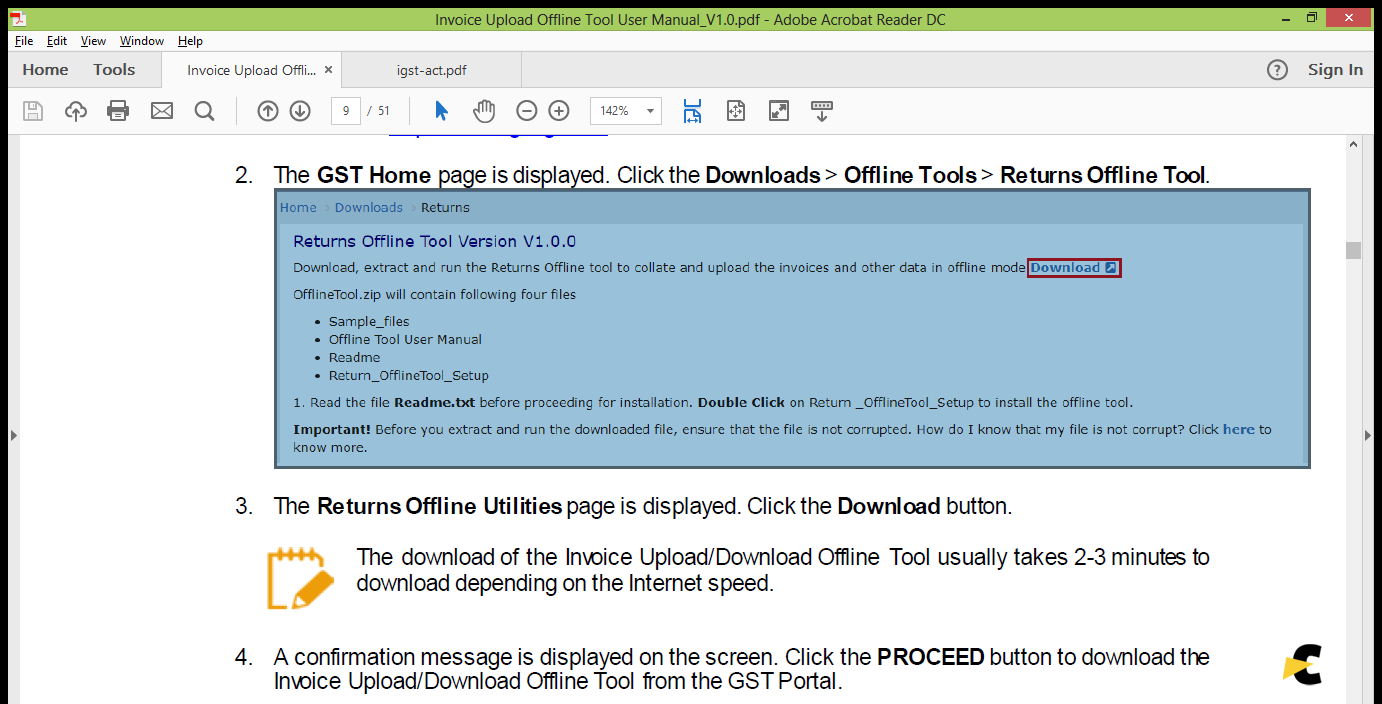The image size is (1382, 704).
Task: Click the 'Offline Tool User Manual' list item
Action: tap(405, 340)
